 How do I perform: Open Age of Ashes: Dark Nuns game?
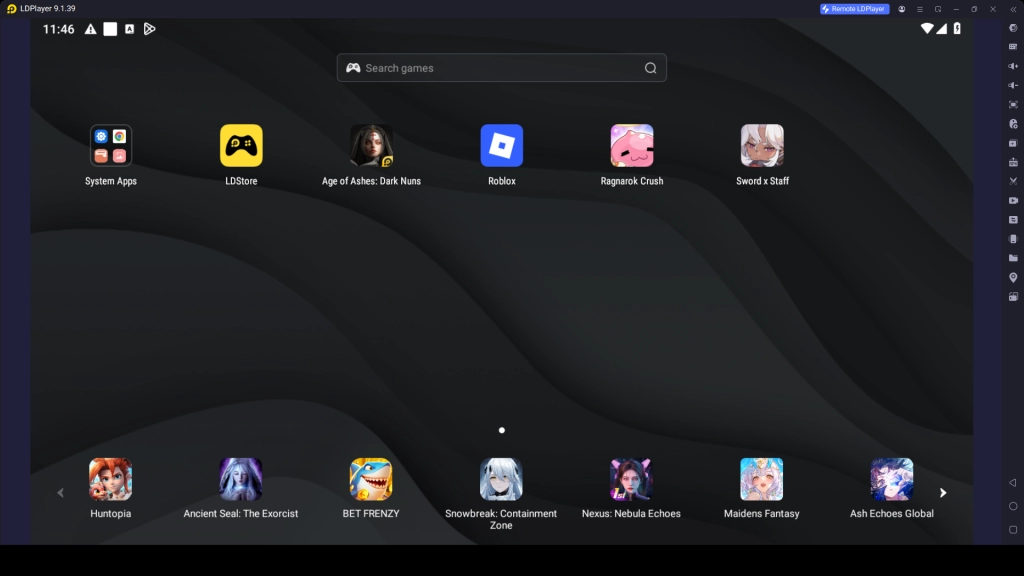371,146
